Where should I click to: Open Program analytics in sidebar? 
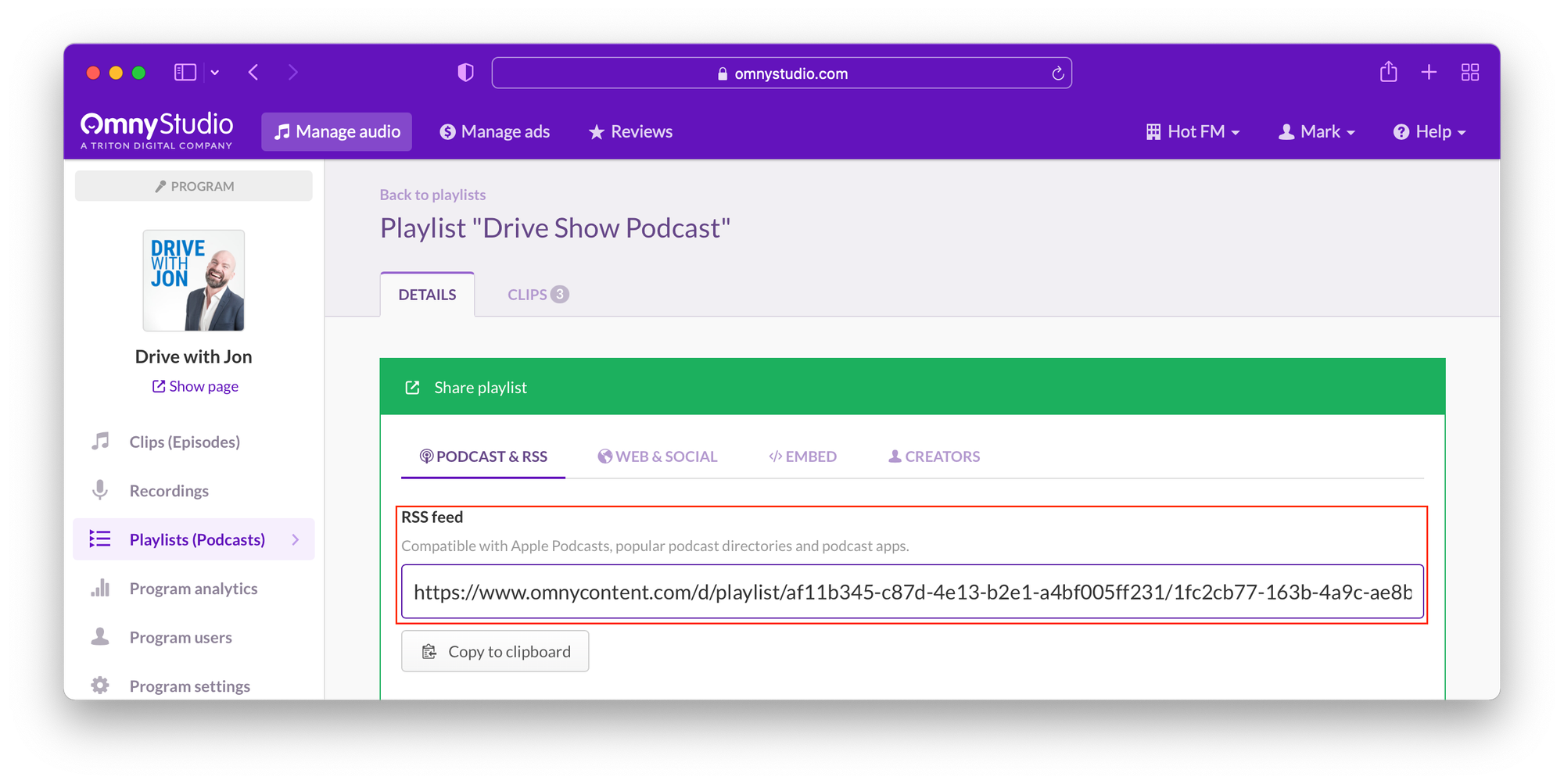tap(193, 589)
